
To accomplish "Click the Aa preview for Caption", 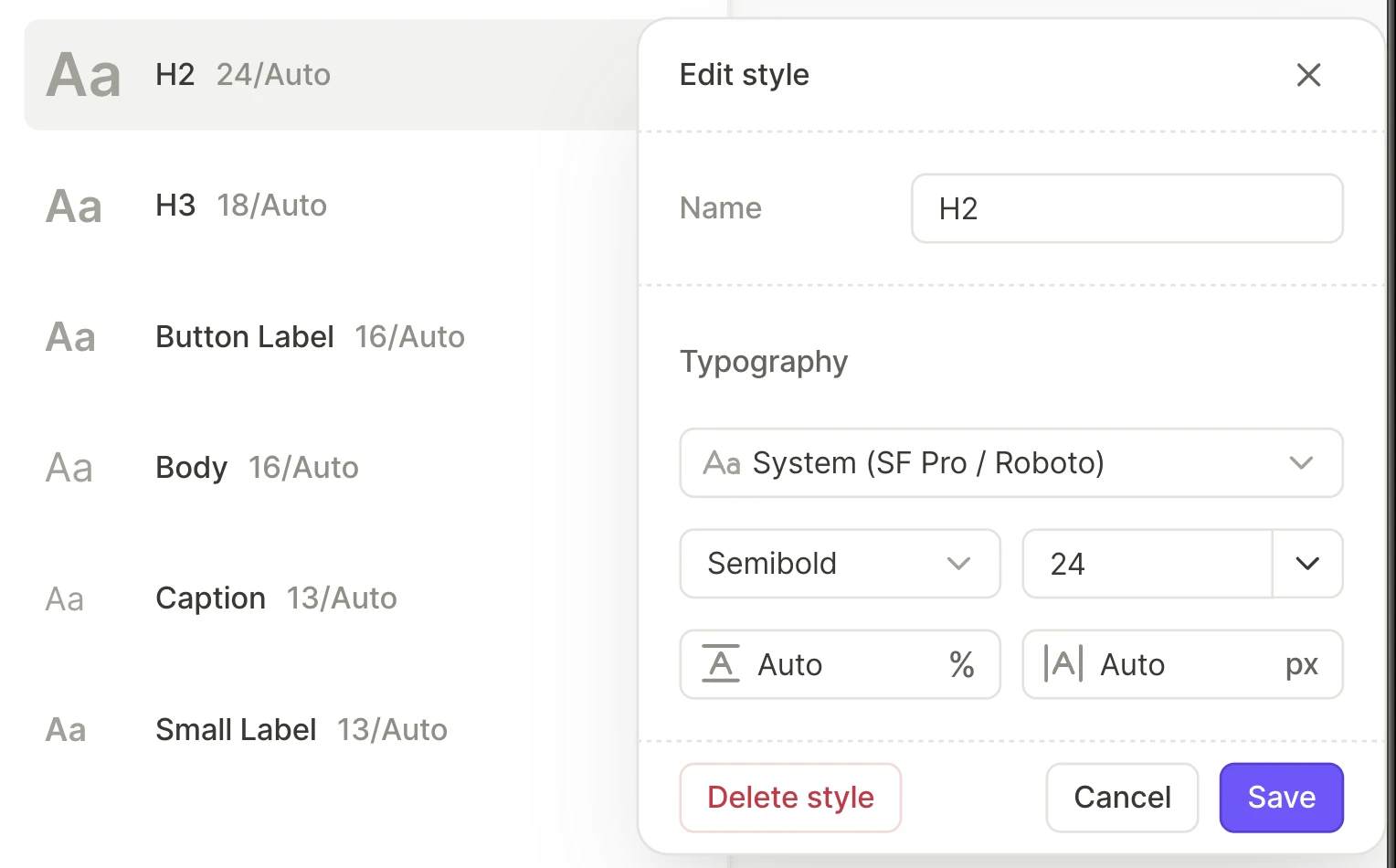I will [x=65, y=599].
